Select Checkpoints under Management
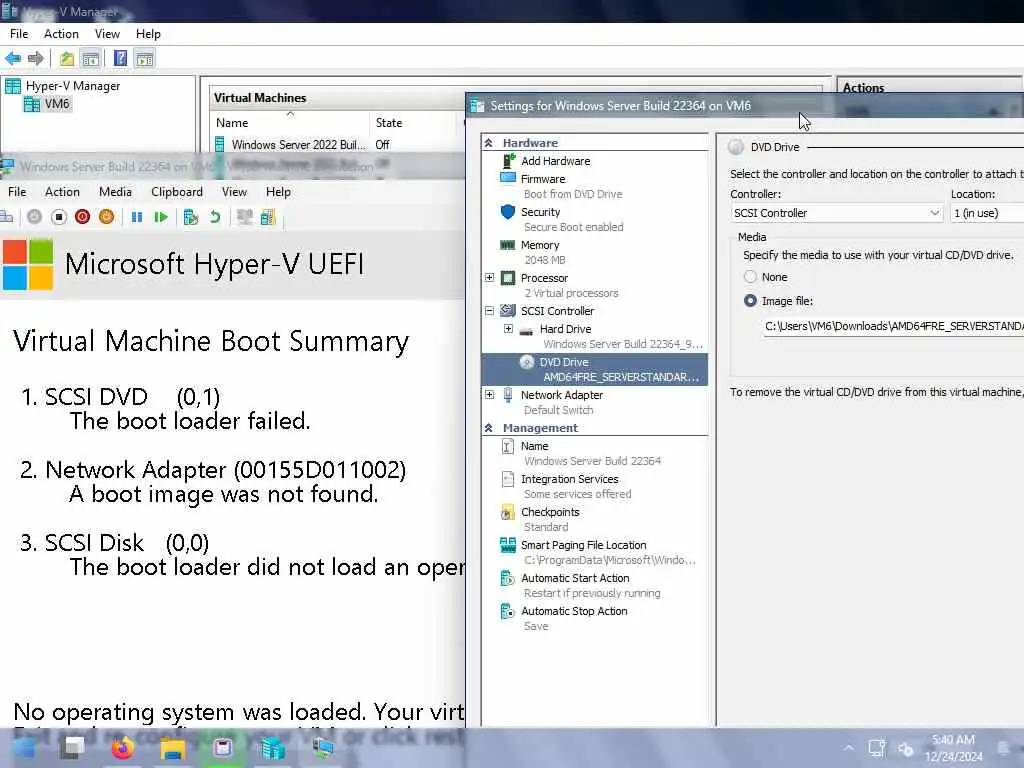 tap(550, 512)
